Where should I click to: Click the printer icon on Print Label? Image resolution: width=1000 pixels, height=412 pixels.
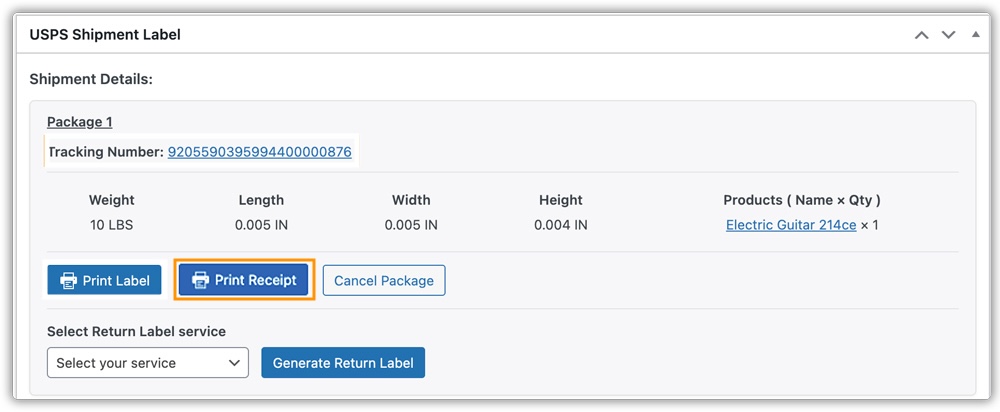[x=68, y=281]
